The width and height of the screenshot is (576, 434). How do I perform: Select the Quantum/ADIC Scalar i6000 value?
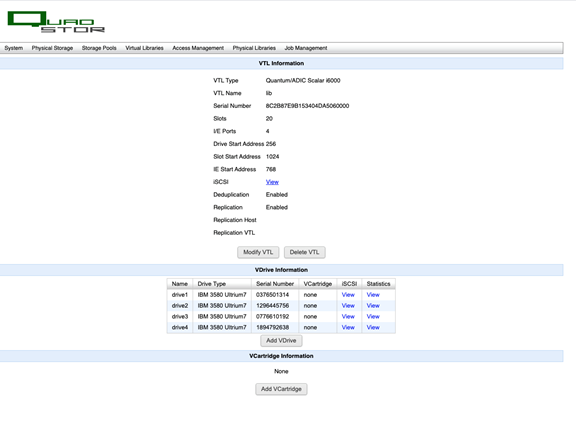303,80
